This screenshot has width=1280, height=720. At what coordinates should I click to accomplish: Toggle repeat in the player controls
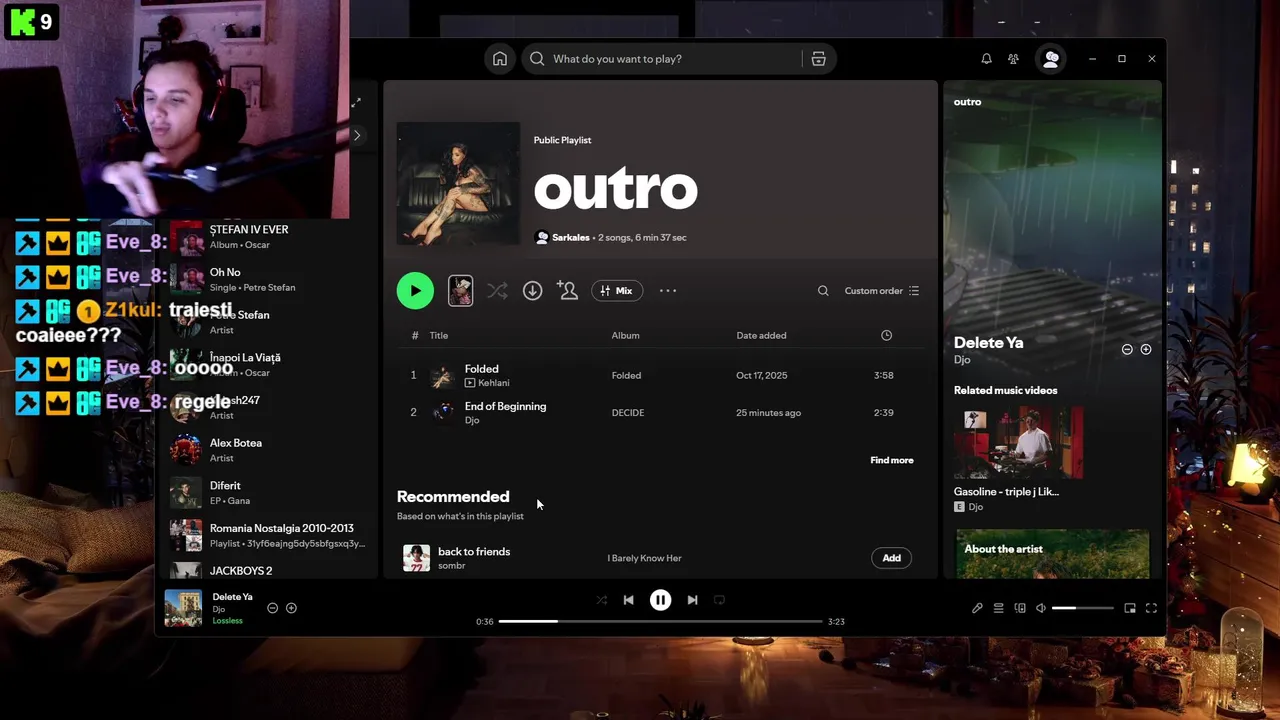coord(719,600)
